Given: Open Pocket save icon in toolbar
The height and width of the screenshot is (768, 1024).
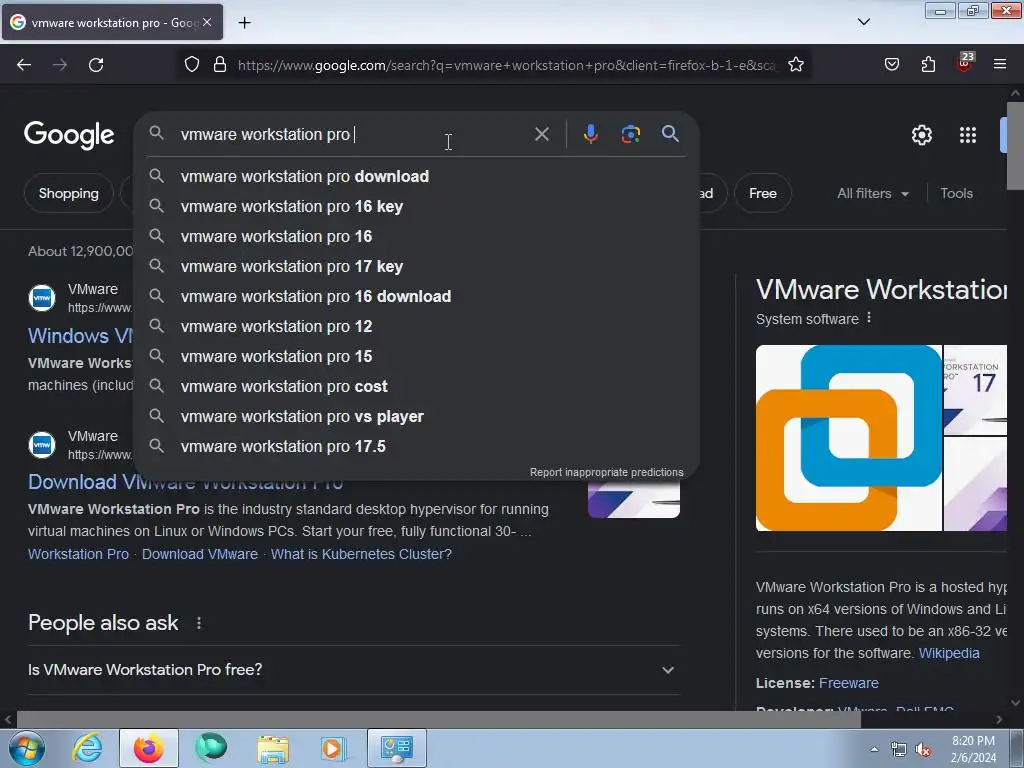Looking at the screenshot, I should [891, 65].
